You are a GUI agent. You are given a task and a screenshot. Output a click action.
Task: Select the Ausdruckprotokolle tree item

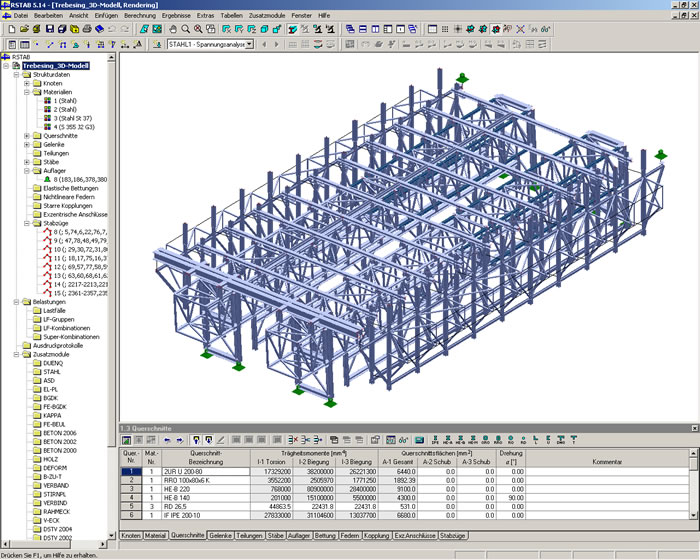point(58,346)
